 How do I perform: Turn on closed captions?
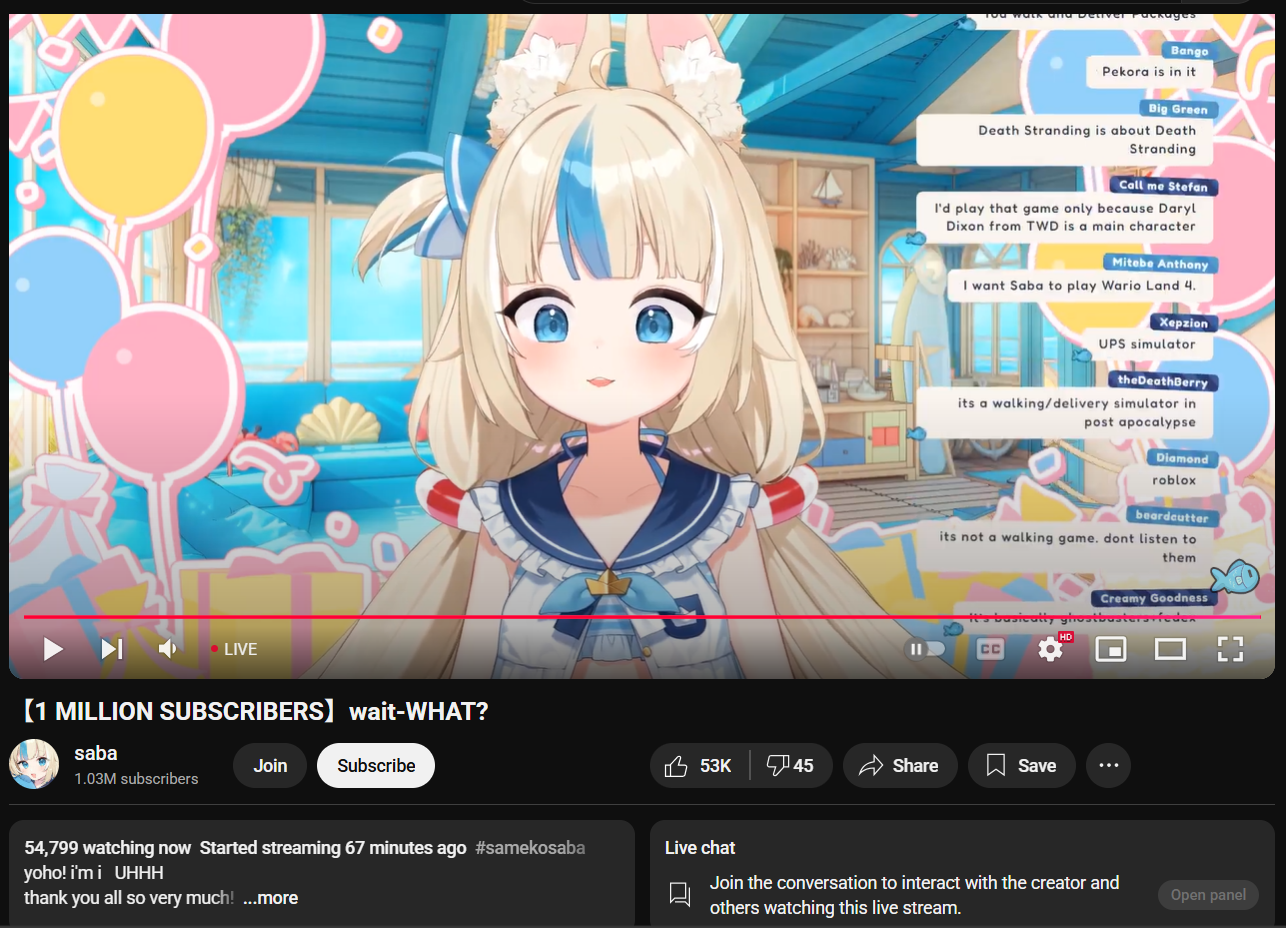[990, 649]
